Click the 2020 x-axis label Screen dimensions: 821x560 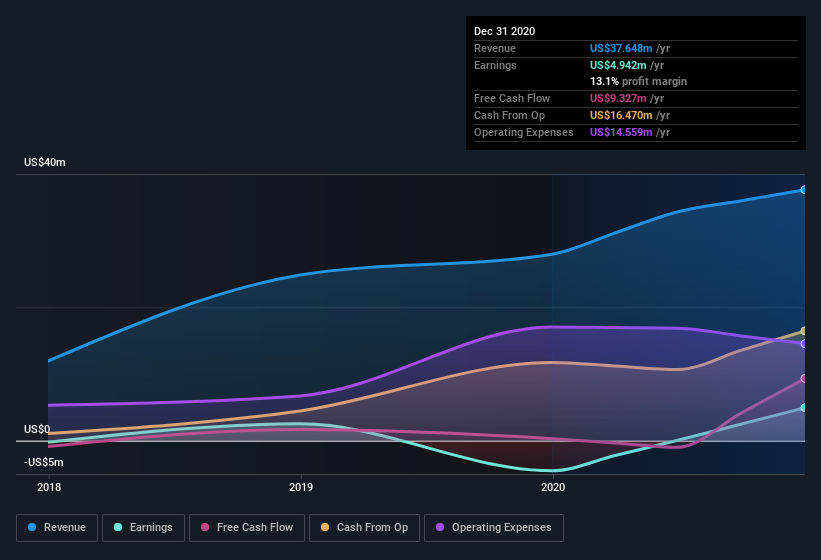coord(553,487)
